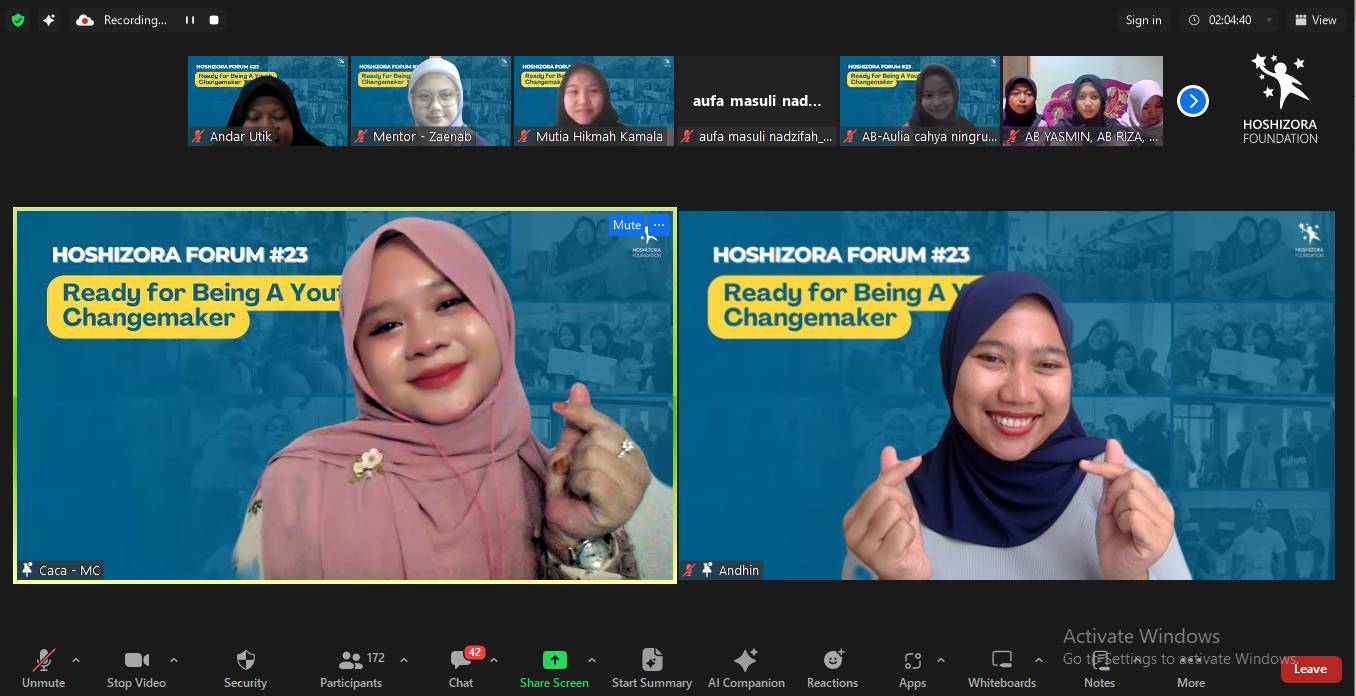The height and width of the screenshot is (696, 1356).
Task: Select Mutia Hikmah Kamala video thumbnail
Action: point(594,101)
